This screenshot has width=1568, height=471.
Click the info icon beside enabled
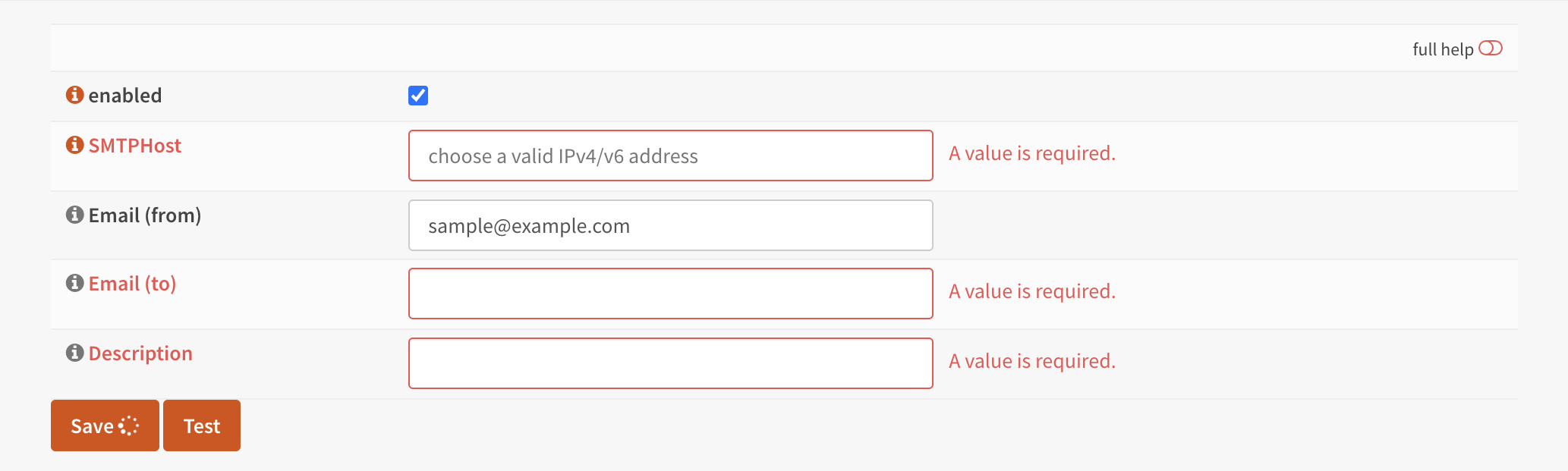[x=74, y=95]
